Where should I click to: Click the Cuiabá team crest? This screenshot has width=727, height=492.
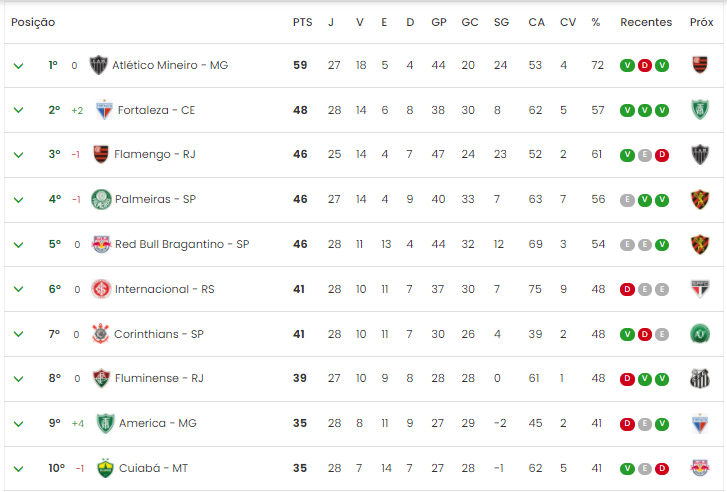105,468
